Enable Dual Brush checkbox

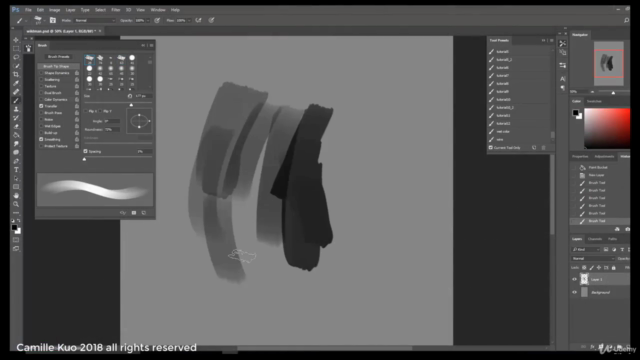[41, 93]
